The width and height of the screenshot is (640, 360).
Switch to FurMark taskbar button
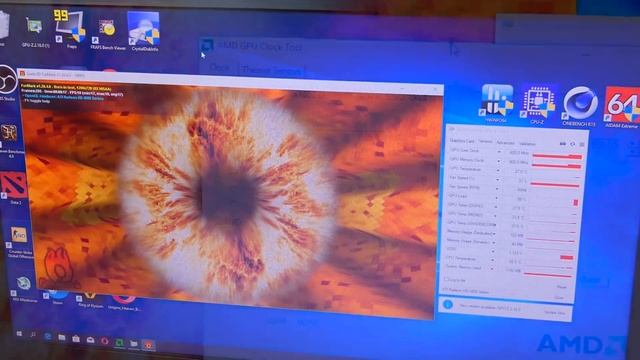tap(149, 345)
